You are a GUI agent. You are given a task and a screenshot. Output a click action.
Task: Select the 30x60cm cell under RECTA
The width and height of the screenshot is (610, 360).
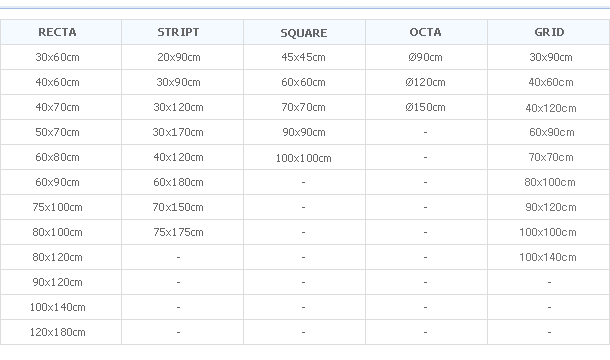(x=61, y=57)
